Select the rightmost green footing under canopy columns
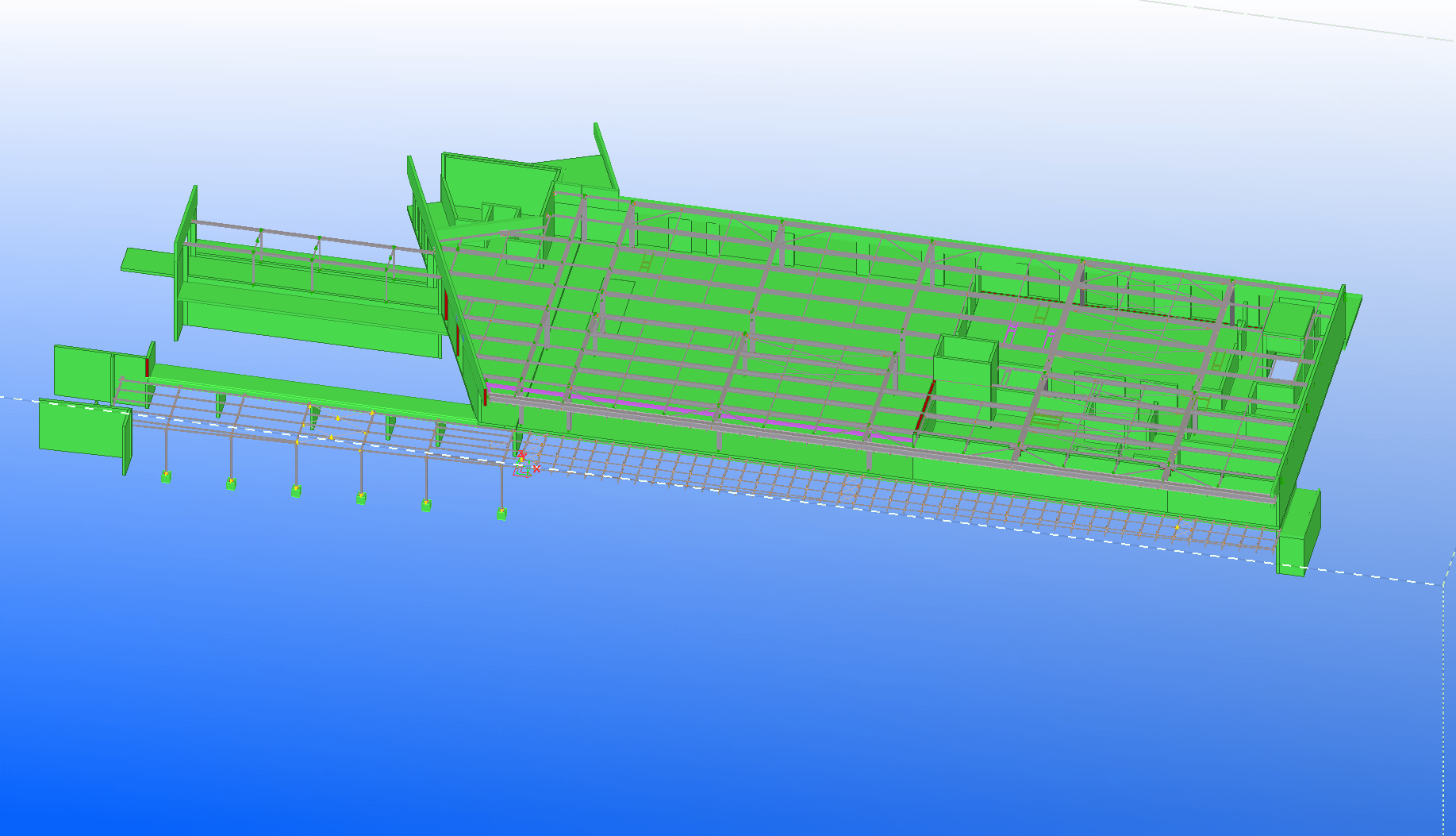 (x=501, y=514)
